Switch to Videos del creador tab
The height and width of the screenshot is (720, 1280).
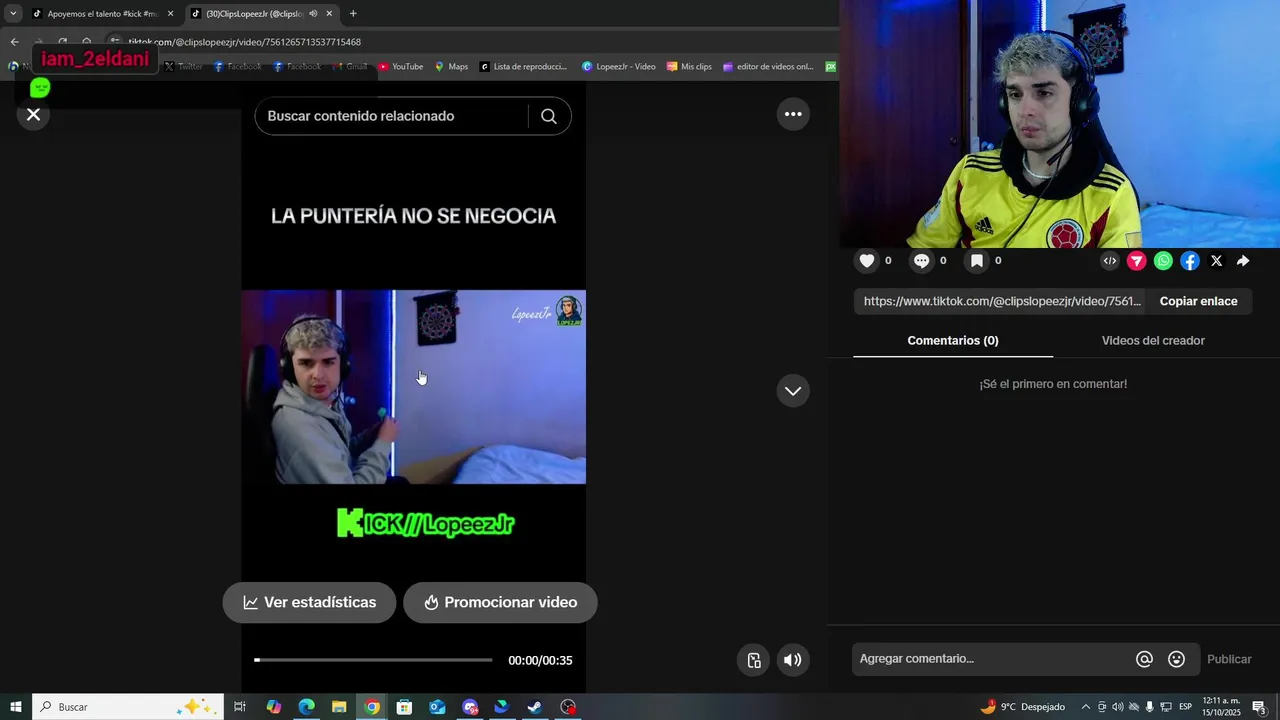1153,341
